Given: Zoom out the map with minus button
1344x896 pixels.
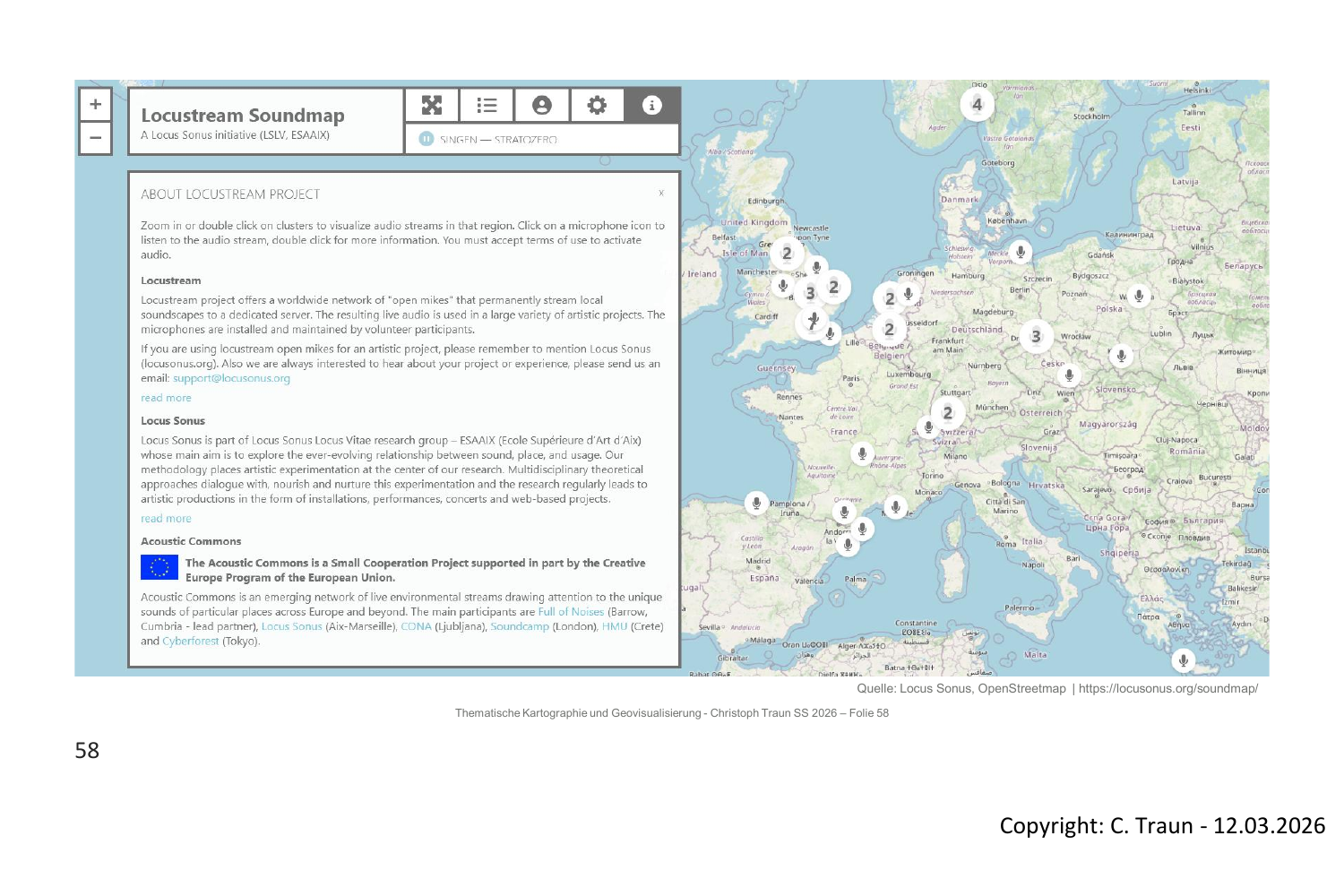Looking at the screenshot, I should (95, 138).
